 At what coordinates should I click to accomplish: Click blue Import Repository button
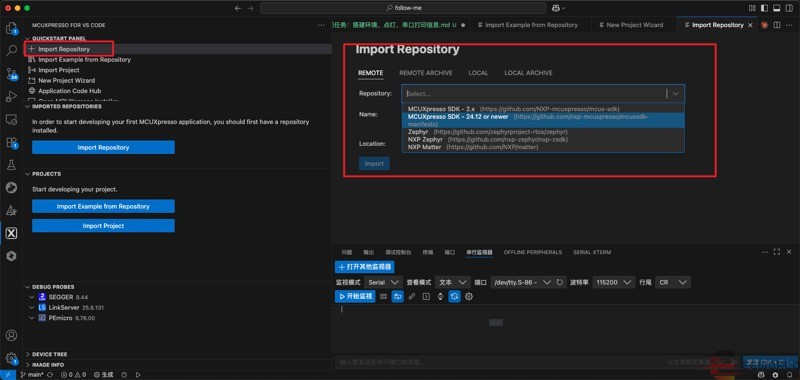coord(103,147)
